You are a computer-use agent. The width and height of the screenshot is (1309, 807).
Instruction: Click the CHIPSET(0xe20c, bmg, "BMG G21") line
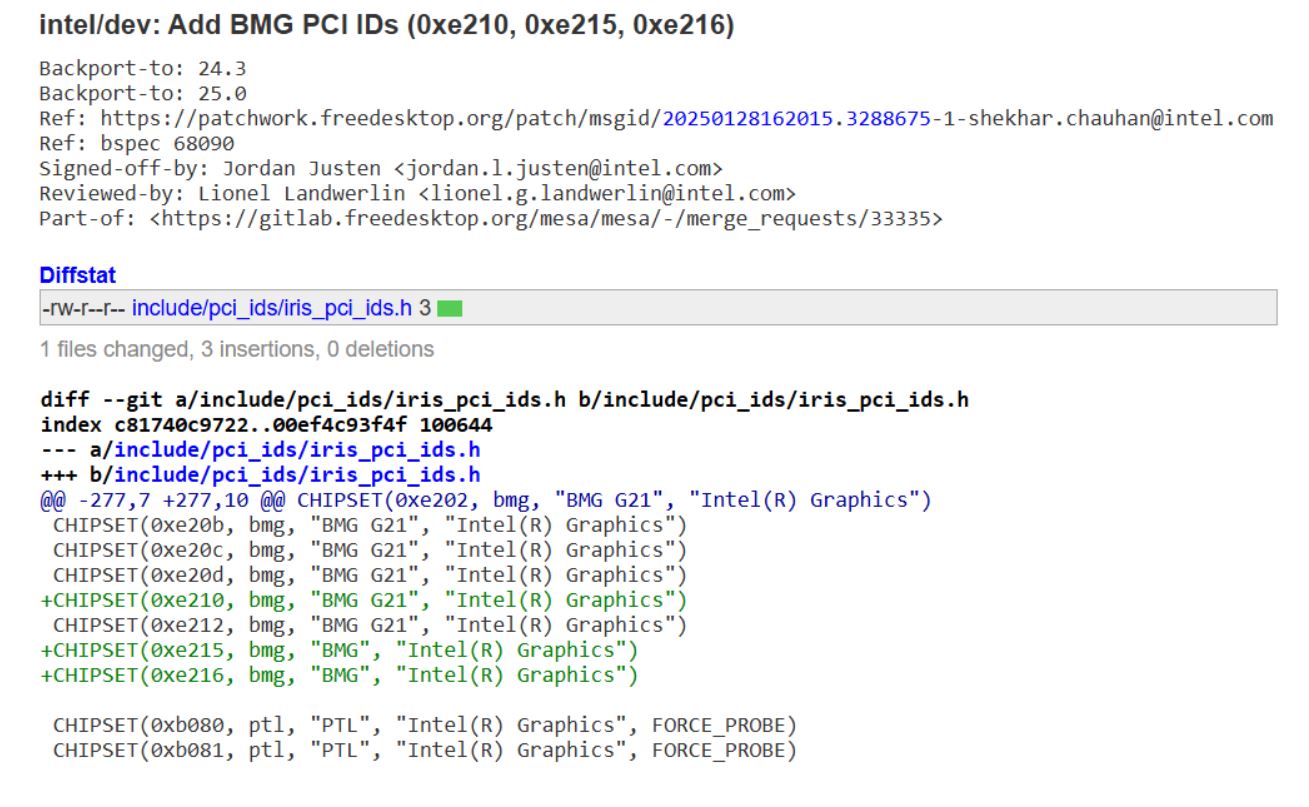(370, 550)
